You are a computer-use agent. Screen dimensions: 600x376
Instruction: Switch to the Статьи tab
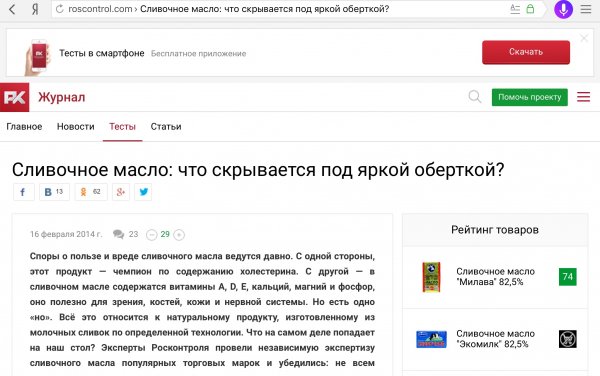[166, 127]
